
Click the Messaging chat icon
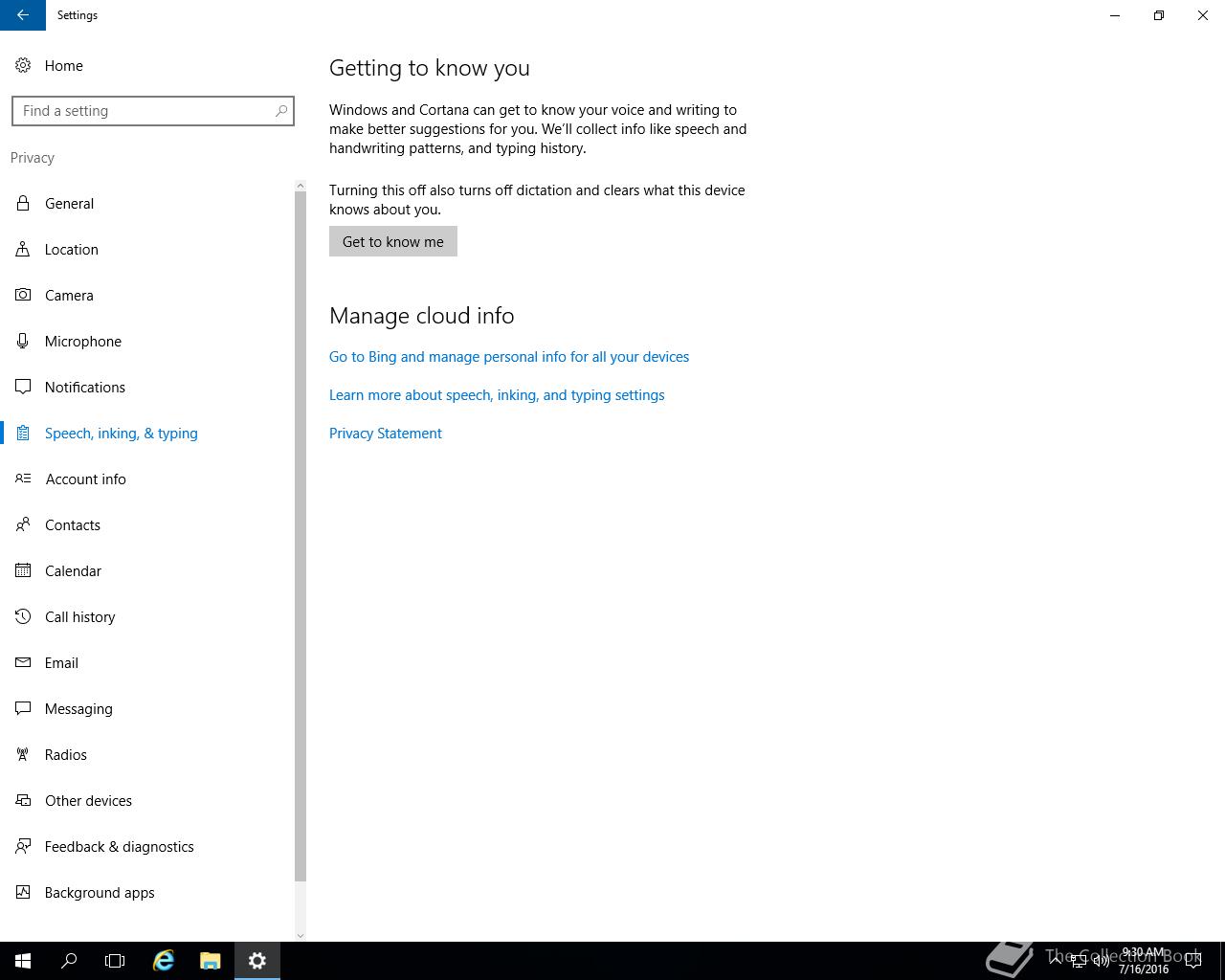tap(23, 708)
